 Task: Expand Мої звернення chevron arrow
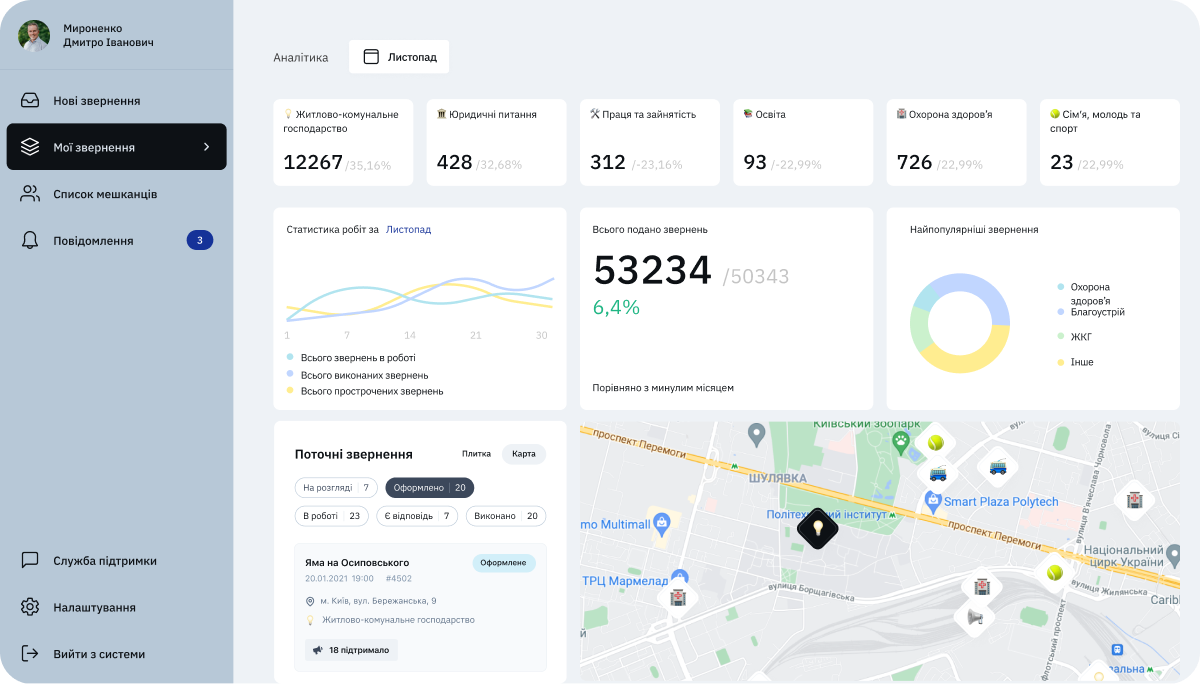pos(207,147)
